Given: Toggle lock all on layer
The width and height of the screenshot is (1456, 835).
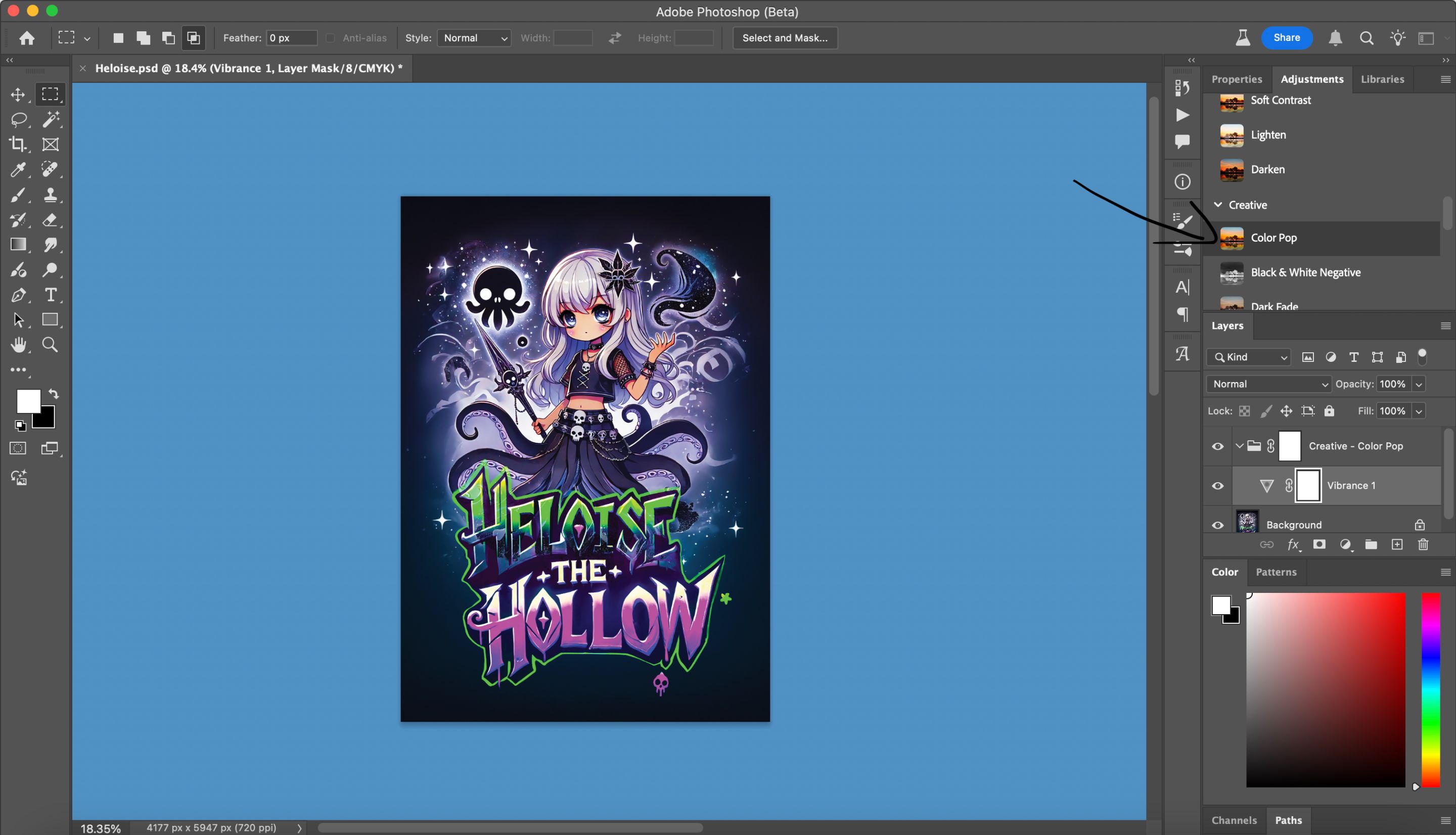Looking at the screenshot, I should coord(1329,411).
